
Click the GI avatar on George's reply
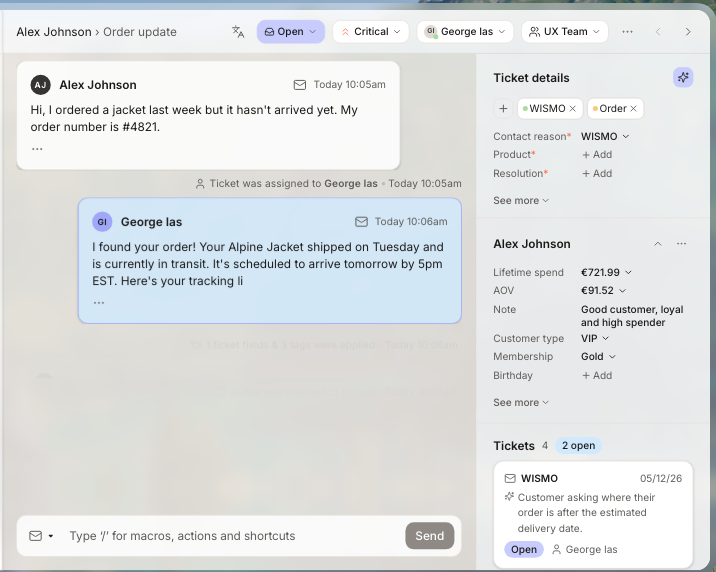102,222
